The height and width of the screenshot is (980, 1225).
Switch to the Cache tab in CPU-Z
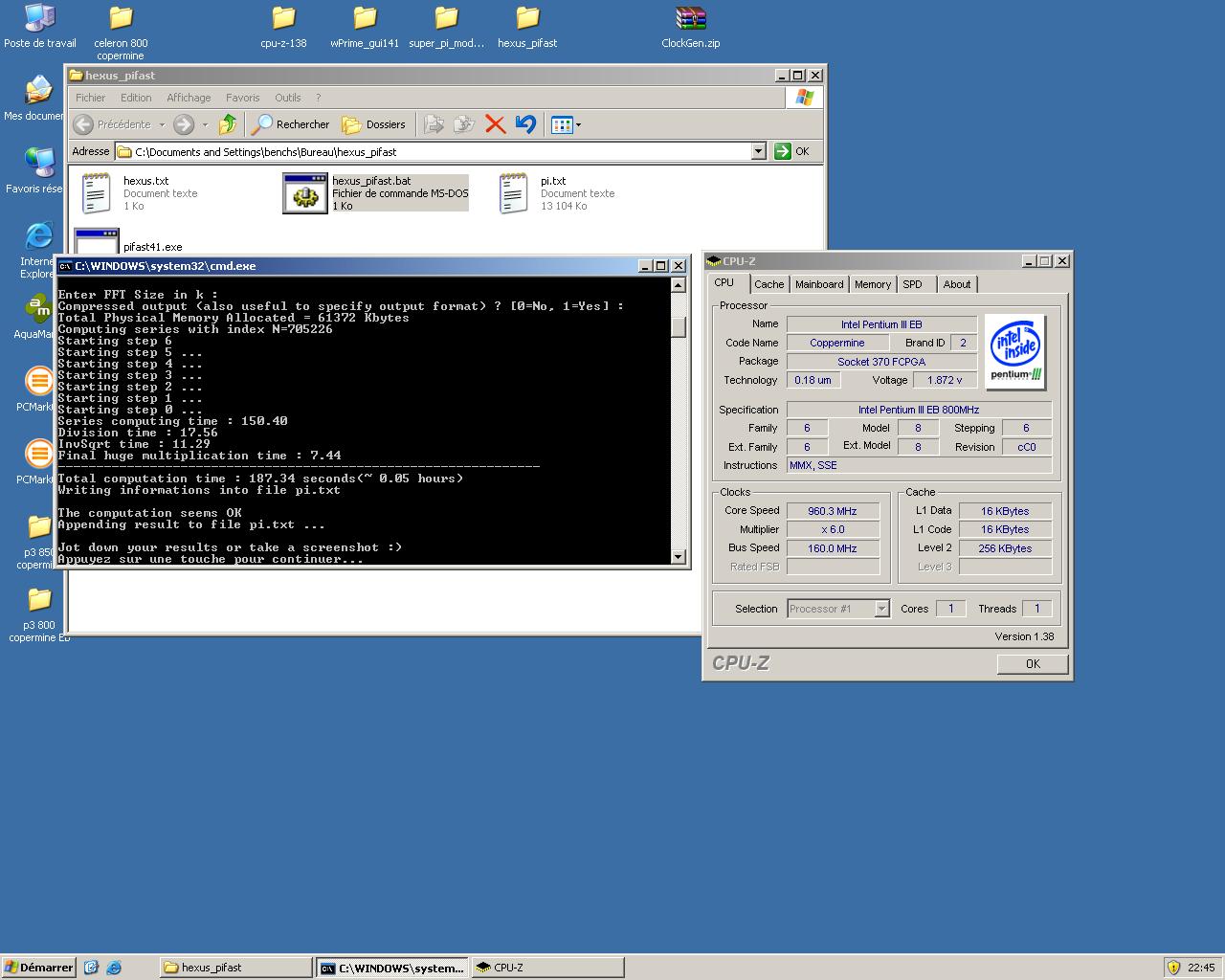[x=768, y=284]
